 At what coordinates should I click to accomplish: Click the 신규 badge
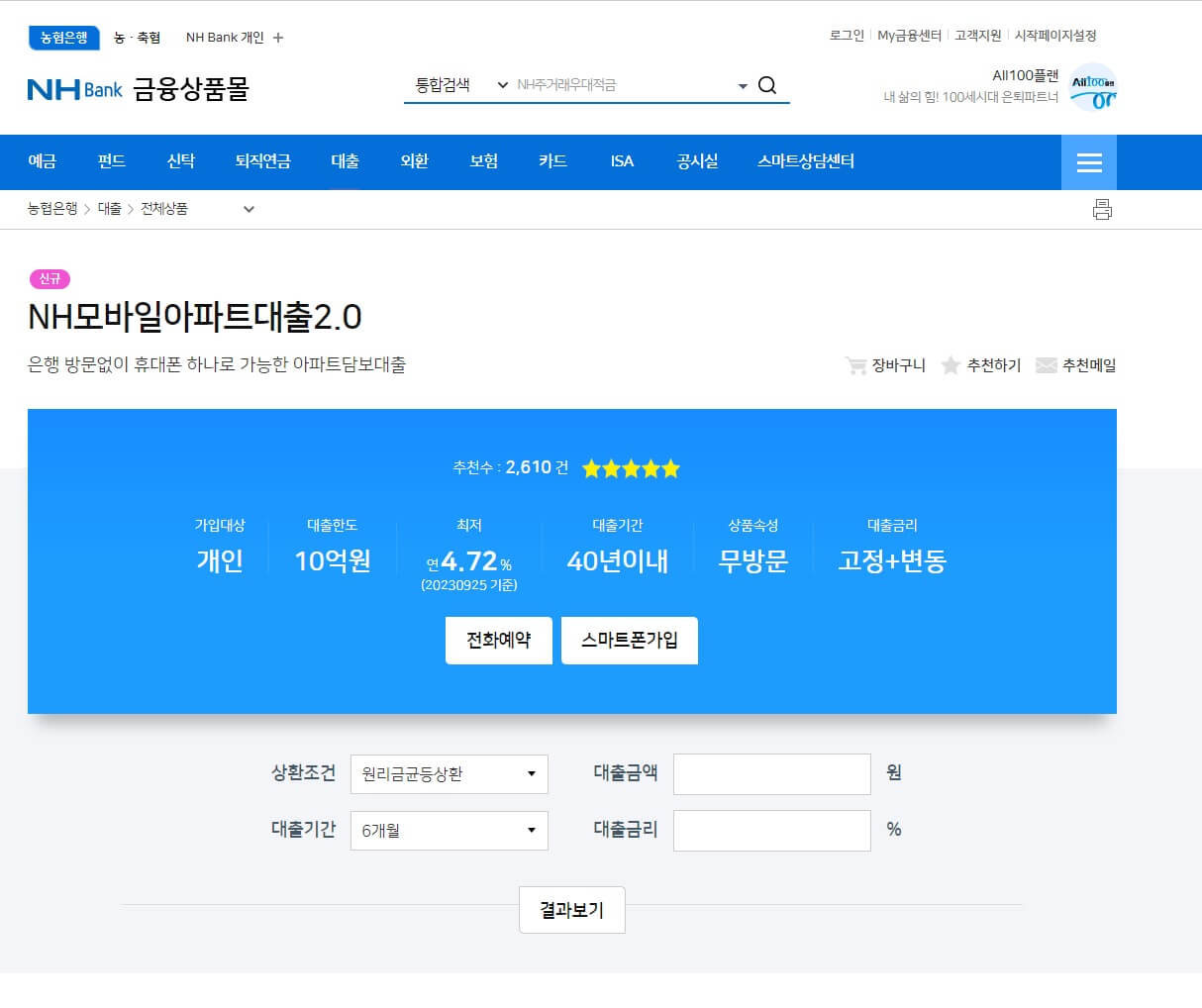[x=50, y=279]
